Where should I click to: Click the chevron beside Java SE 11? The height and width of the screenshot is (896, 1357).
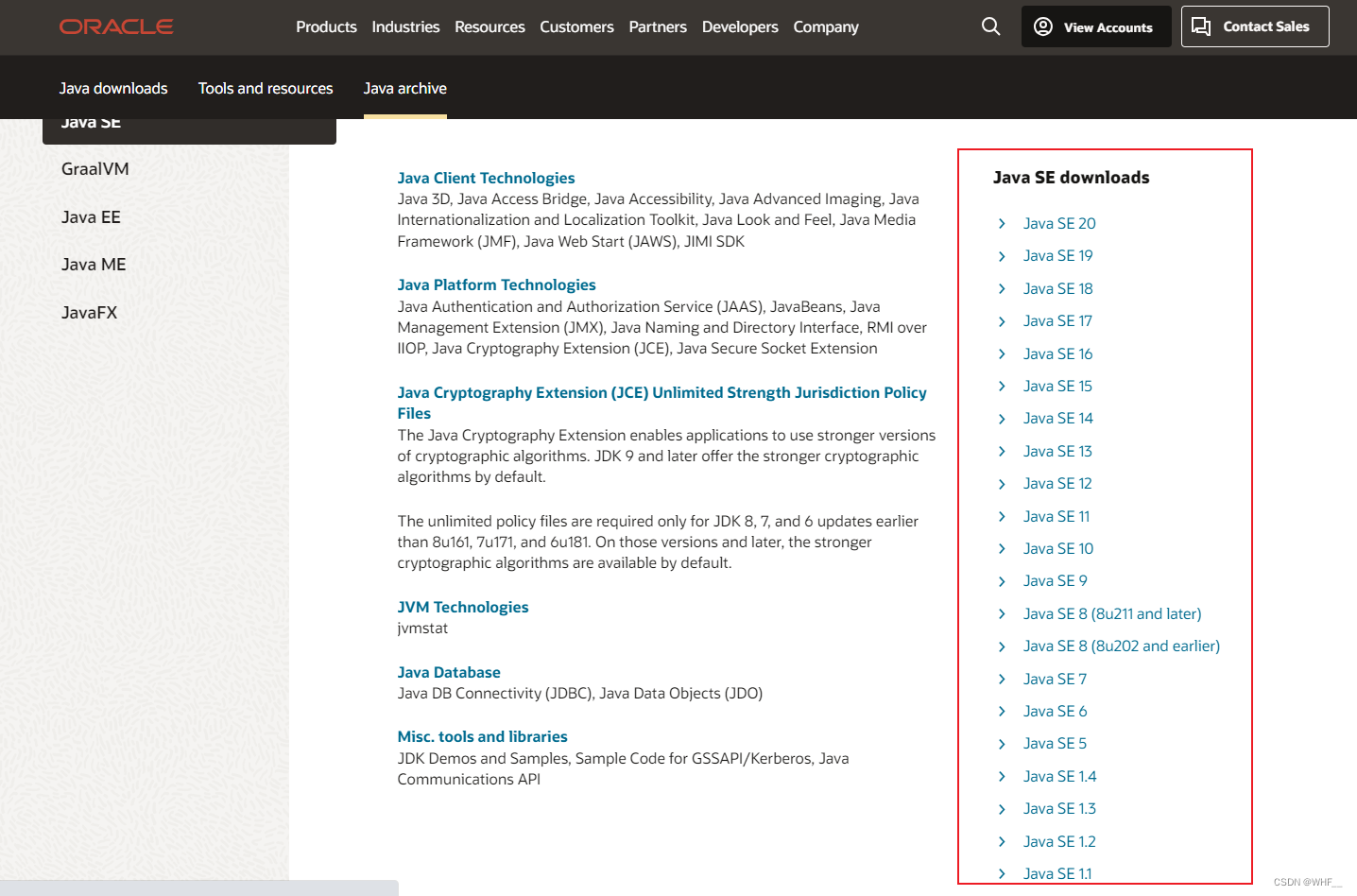pos(1002,516)
